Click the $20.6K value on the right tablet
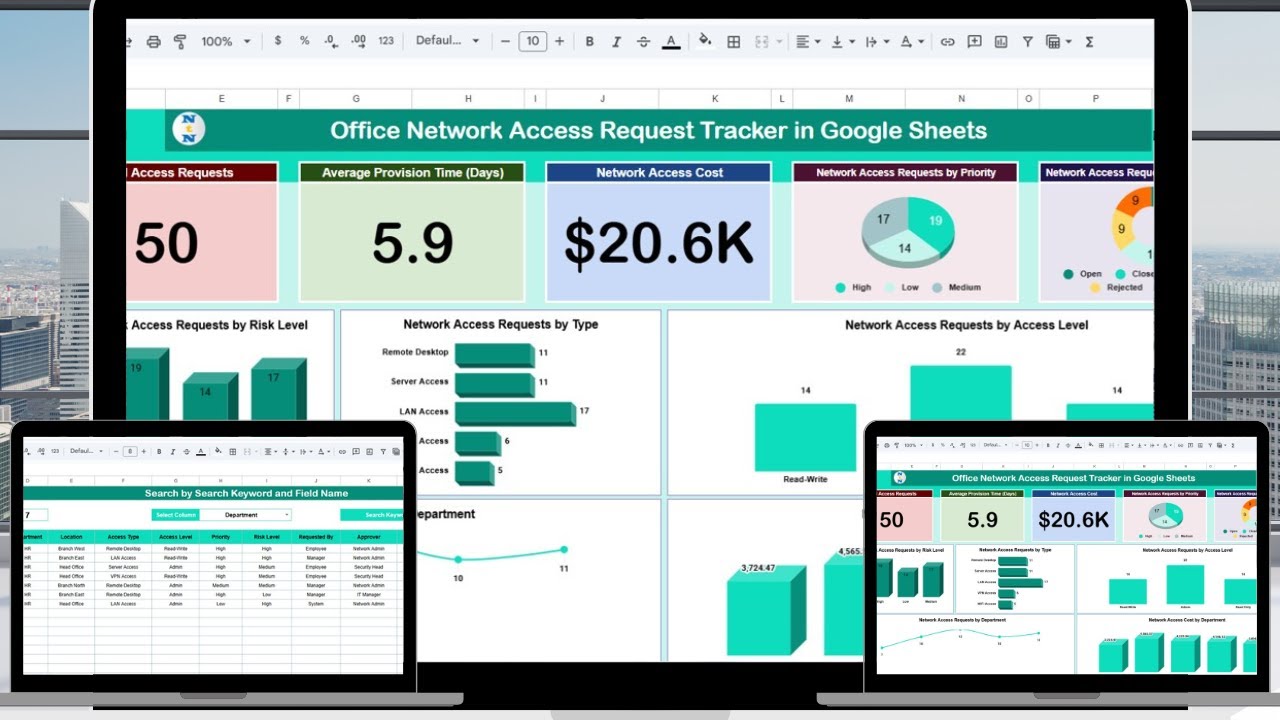The image size is (1280, 720). tap(1073, 519)
